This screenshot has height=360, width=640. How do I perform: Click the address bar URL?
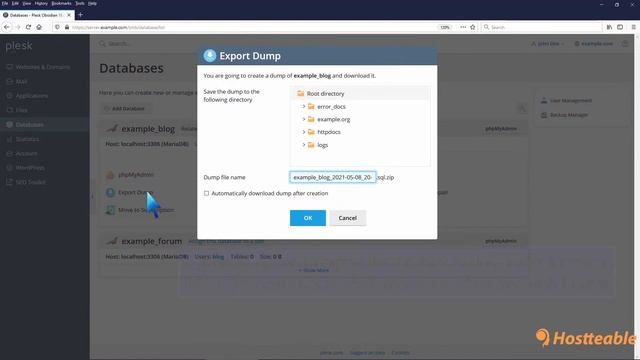(x=118, y=27)
